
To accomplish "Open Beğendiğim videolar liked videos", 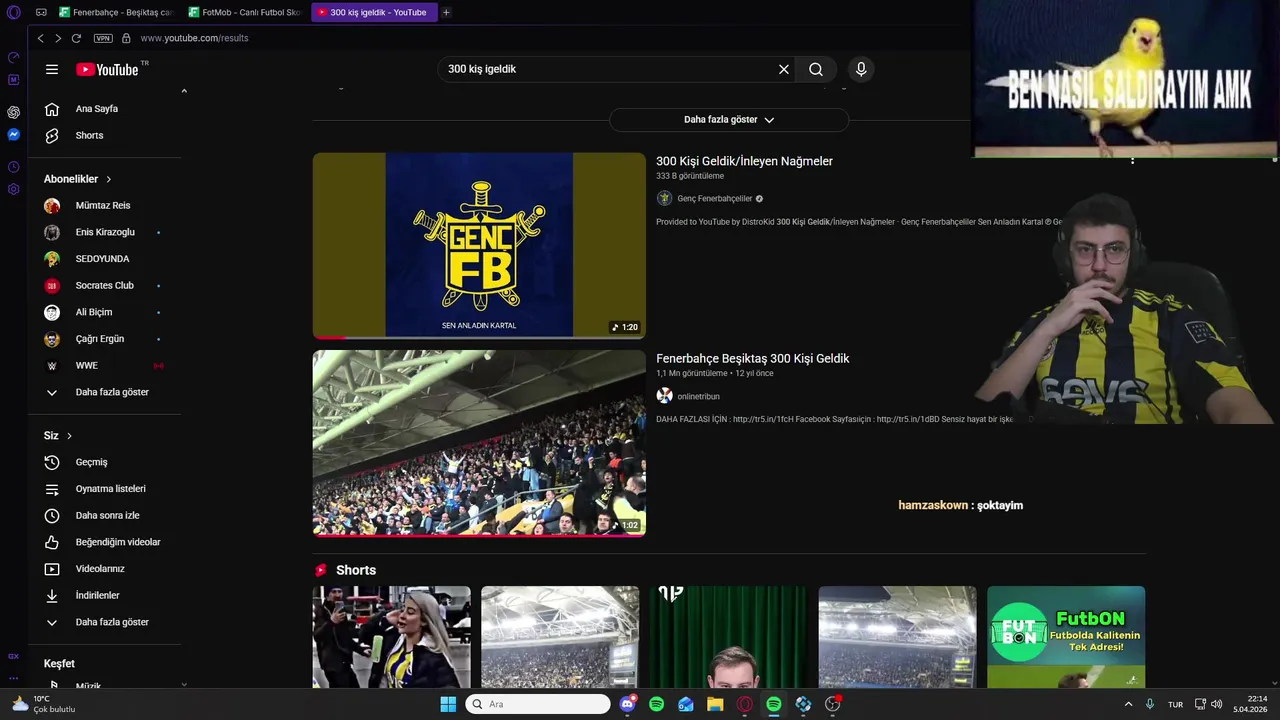I will [x=117, y=542].
